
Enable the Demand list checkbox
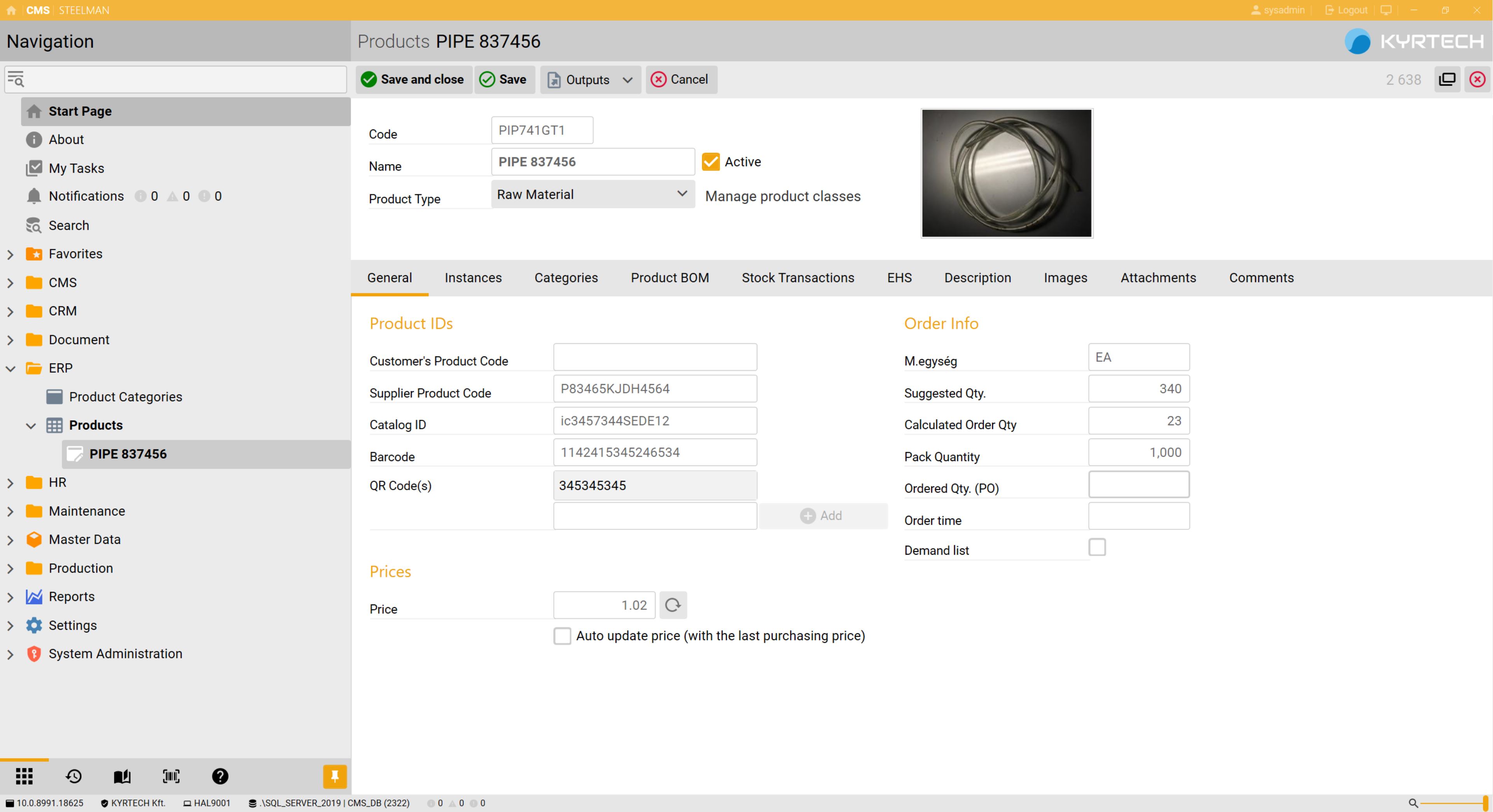click(1096, 547)
